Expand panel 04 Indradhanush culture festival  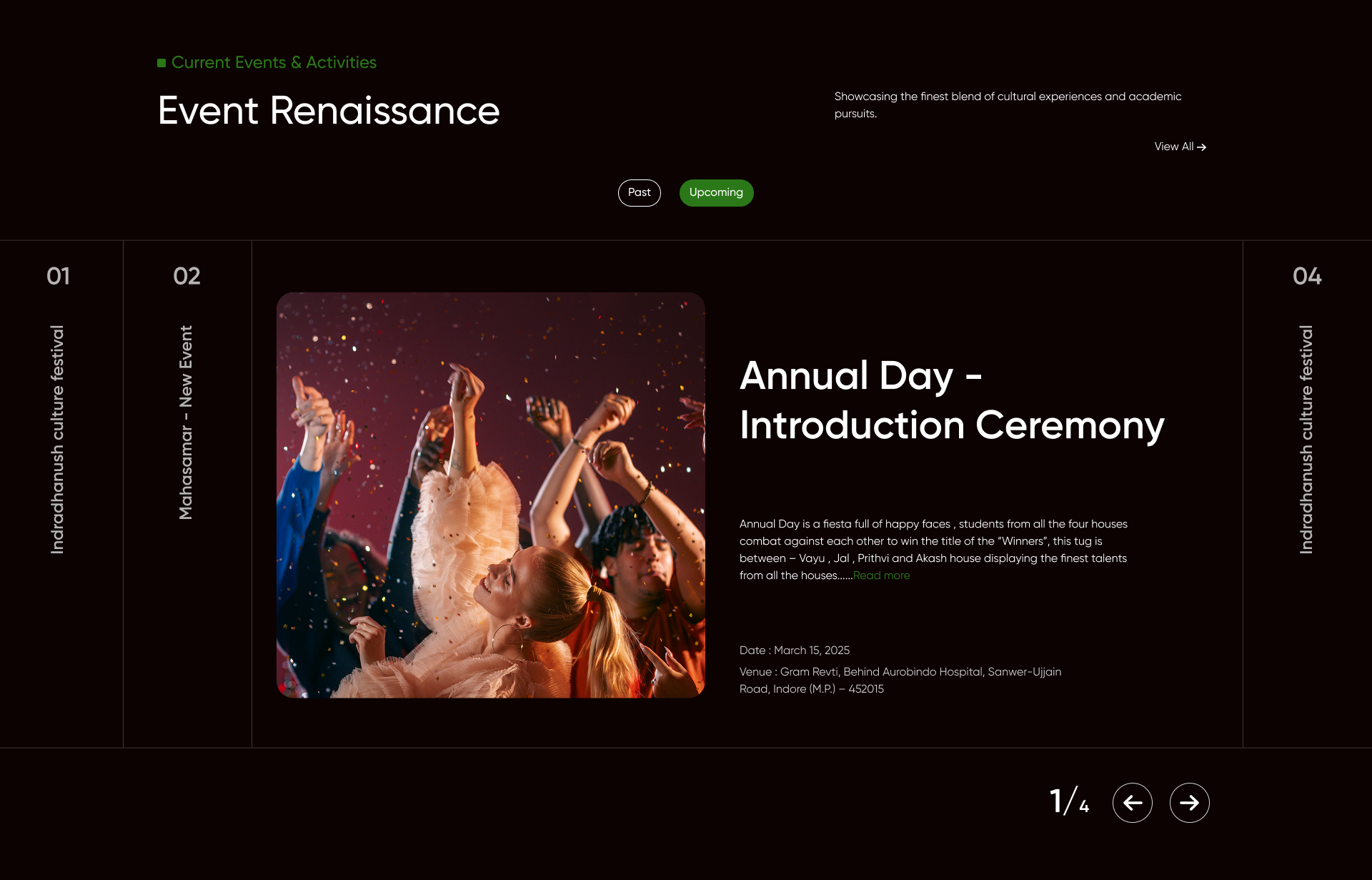[1306, 440]
